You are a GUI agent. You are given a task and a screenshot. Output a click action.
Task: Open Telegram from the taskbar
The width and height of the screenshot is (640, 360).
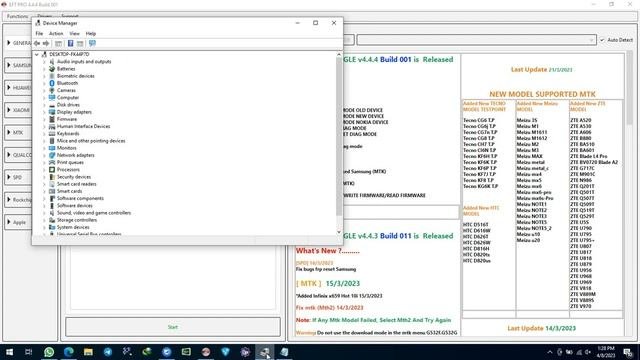click(108, 352)
